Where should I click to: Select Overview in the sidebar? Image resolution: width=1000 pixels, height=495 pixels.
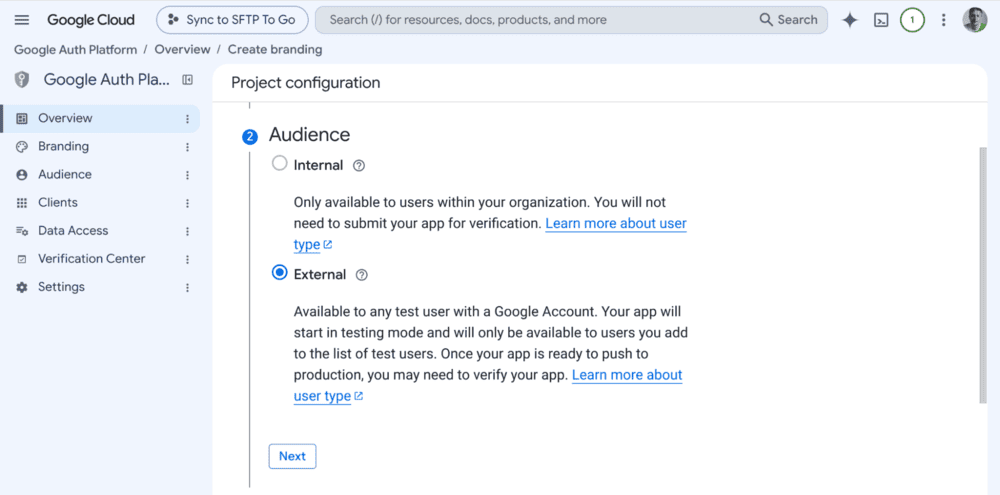(x=101, y=119)
